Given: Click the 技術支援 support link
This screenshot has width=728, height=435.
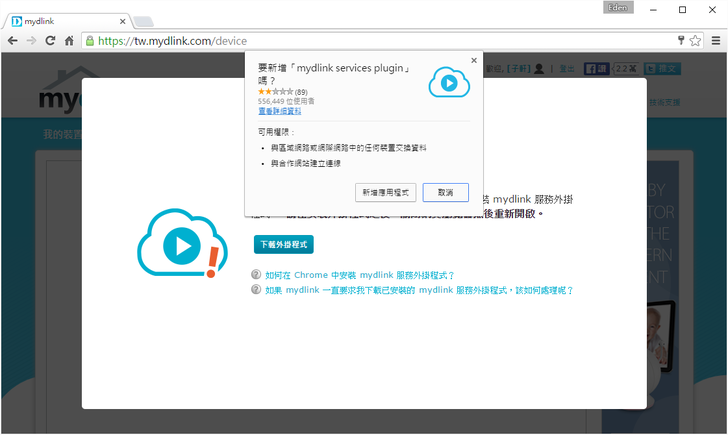Looking at the screenshot, I should pos(664,102).
